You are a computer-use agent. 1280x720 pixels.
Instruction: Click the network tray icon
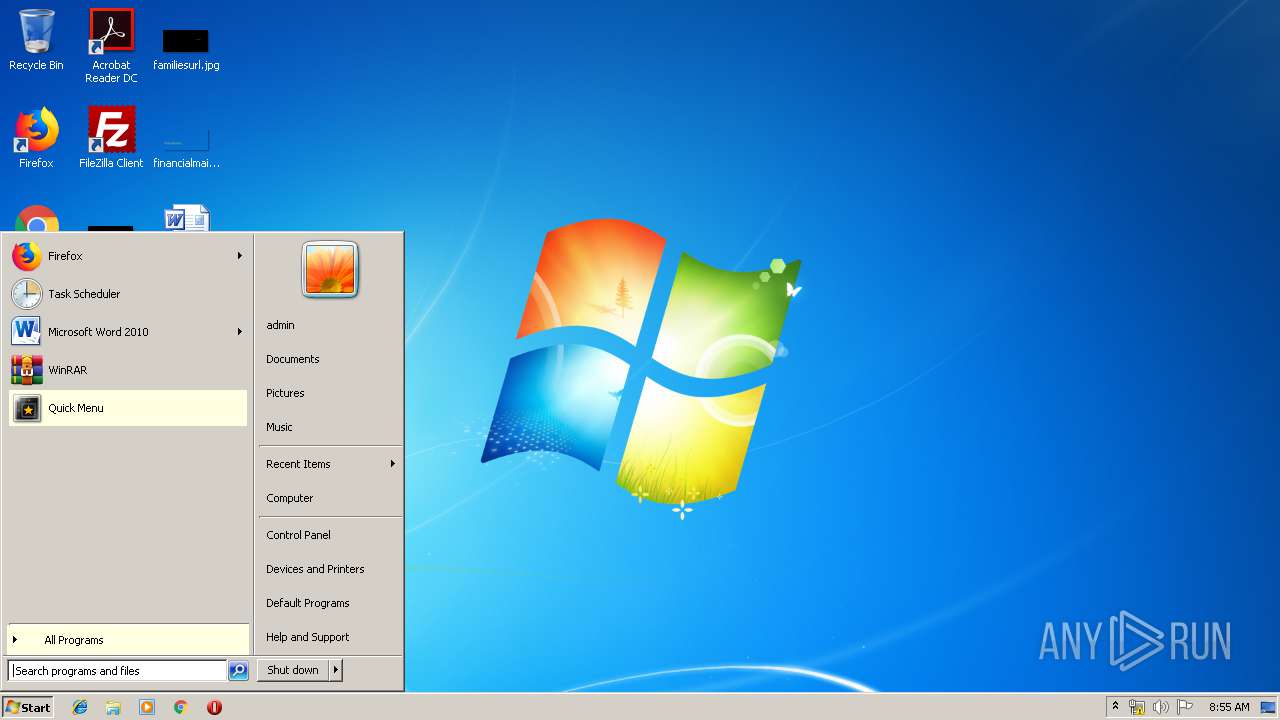1137,707
